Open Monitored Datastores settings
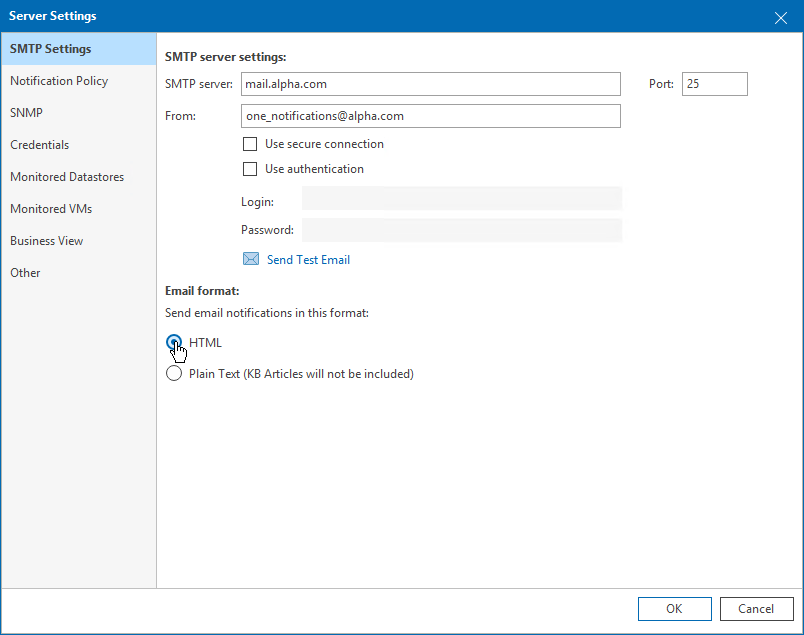Viewport: 804px width, 635px height. (67, 177)
